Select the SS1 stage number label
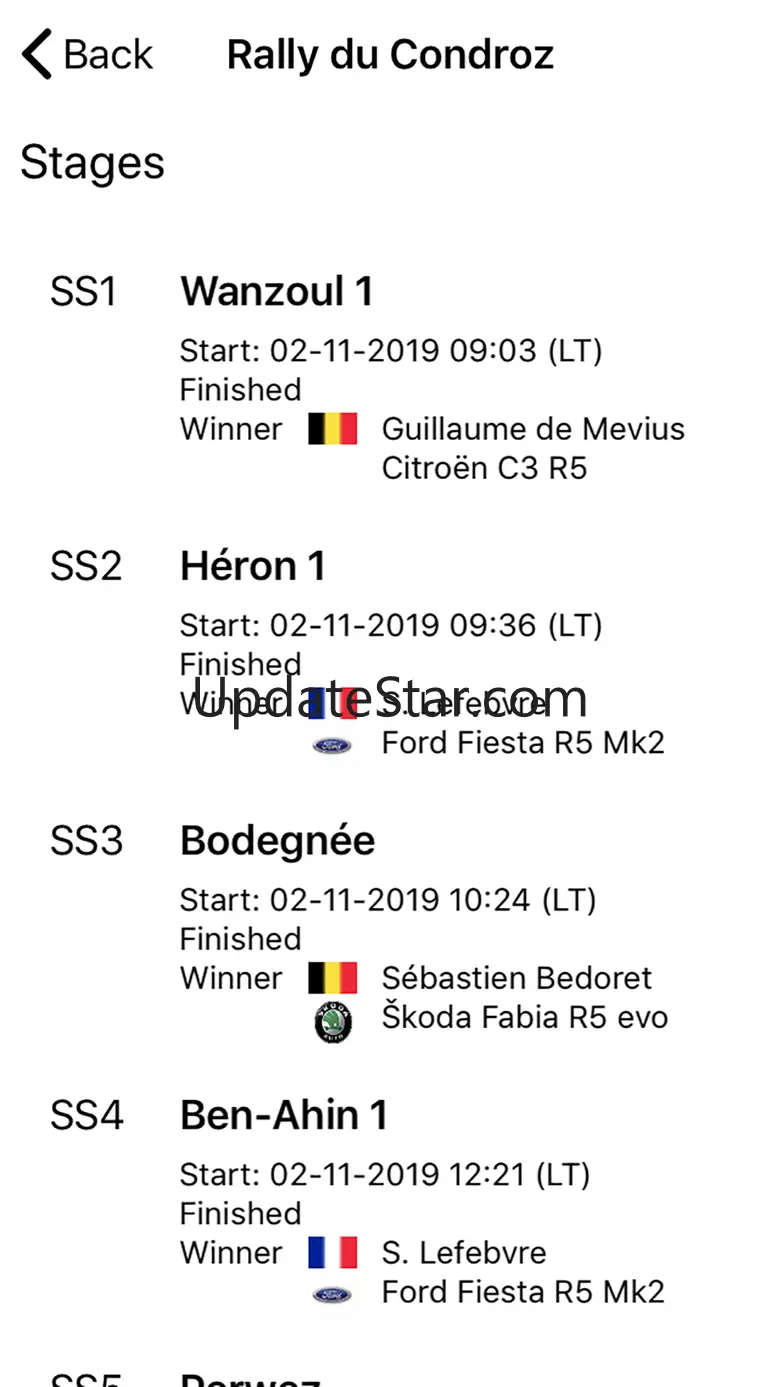780x1387 pixels. (x=84, y=292)
